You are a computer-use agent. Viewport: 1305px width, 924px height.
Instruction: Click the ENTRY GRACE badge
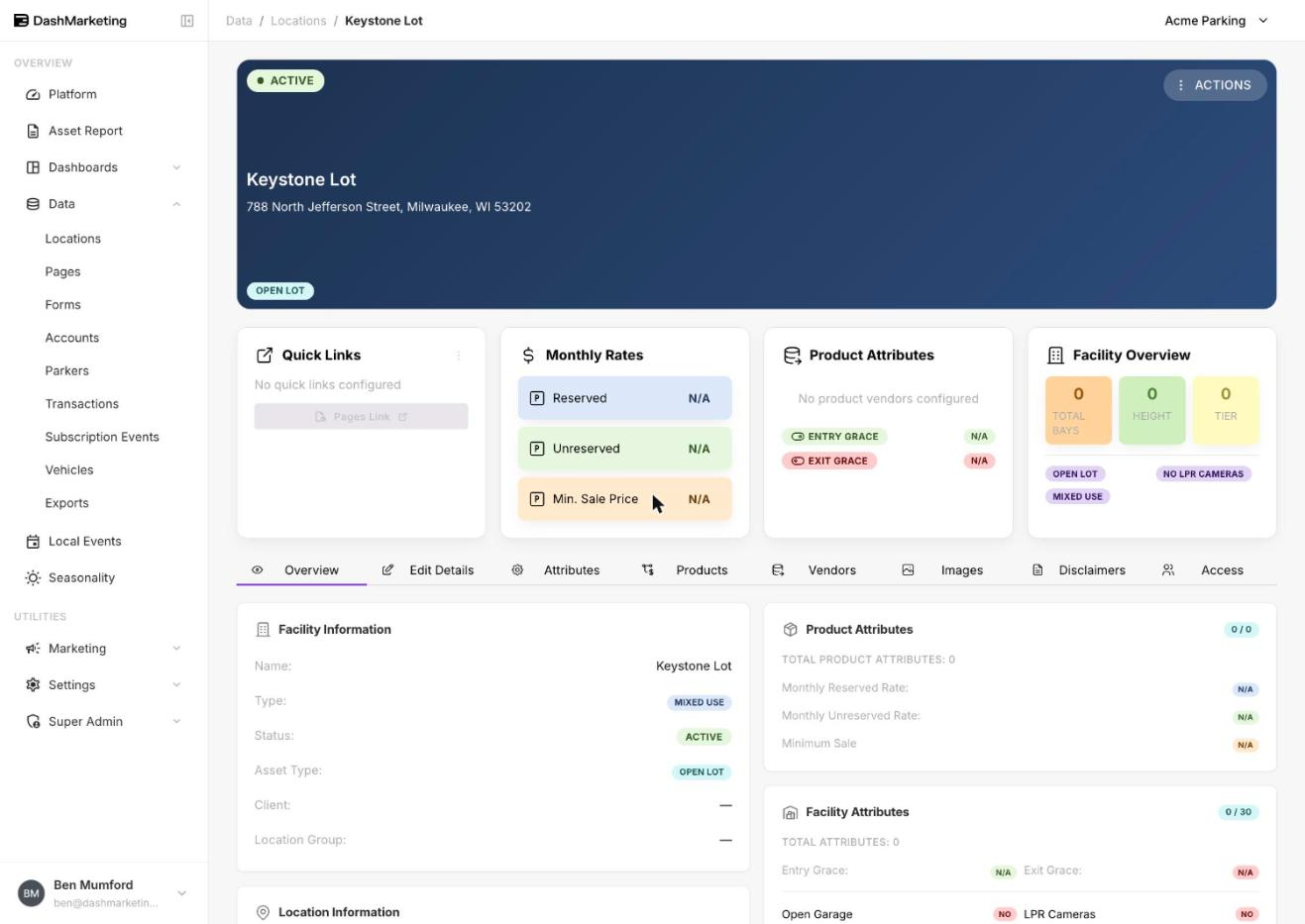pyautogui.click(x=834, y=437)
